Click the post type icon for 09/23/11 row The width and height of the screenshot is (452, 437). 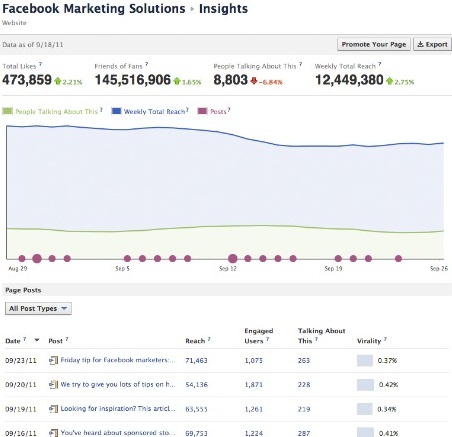[53, 360]
